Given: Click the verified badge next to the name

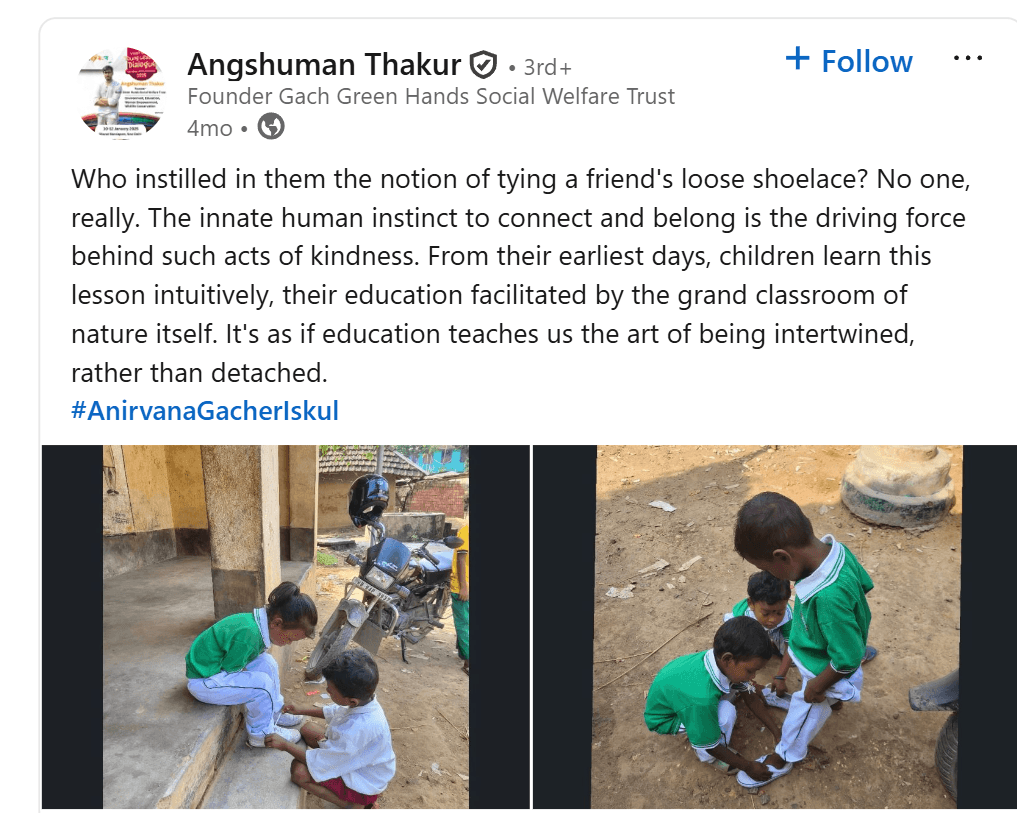Looking at the screenshot, I should pos(483,66).
